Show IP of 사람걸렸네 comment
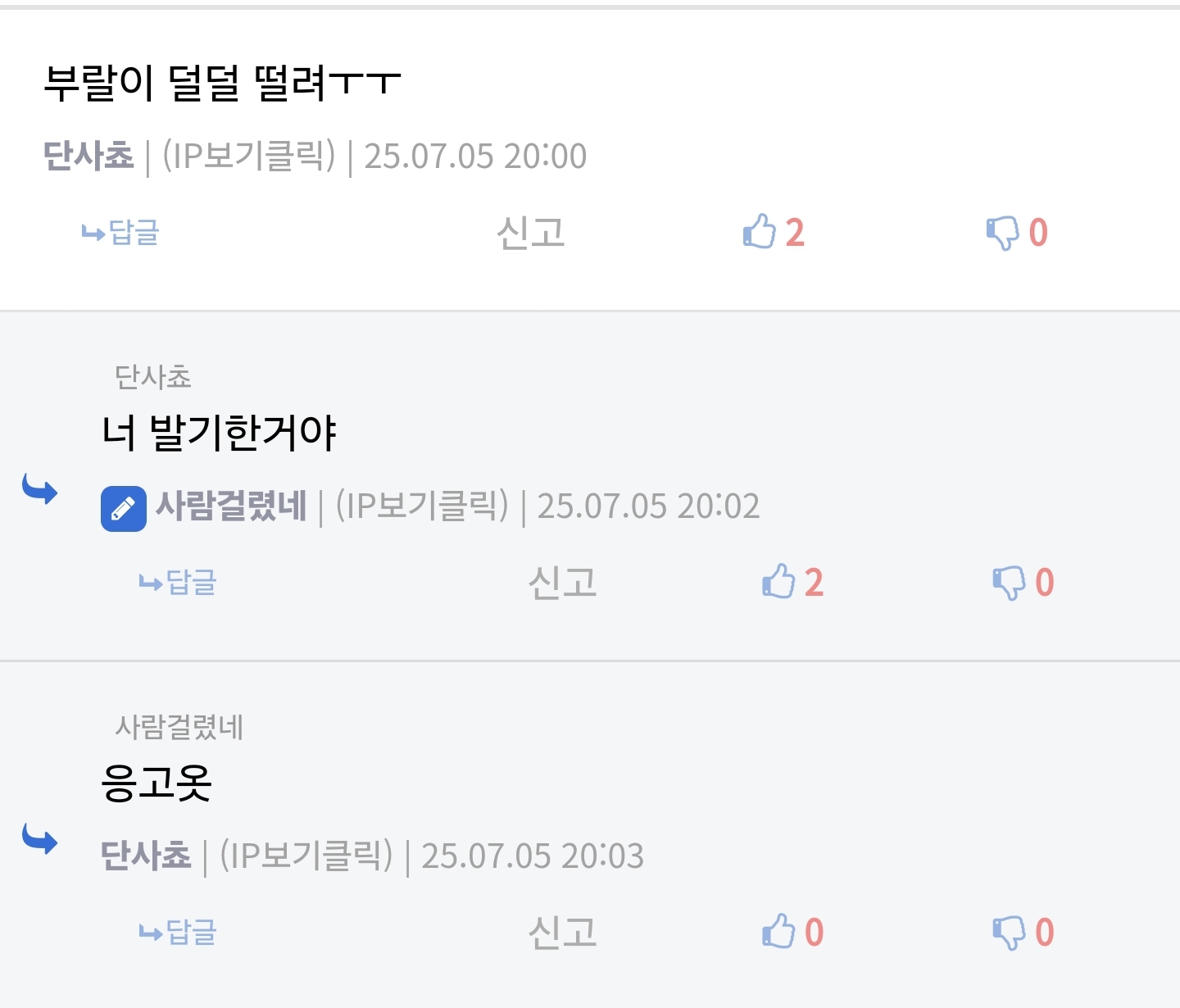 pyautogui.click(x=422, y=506)
